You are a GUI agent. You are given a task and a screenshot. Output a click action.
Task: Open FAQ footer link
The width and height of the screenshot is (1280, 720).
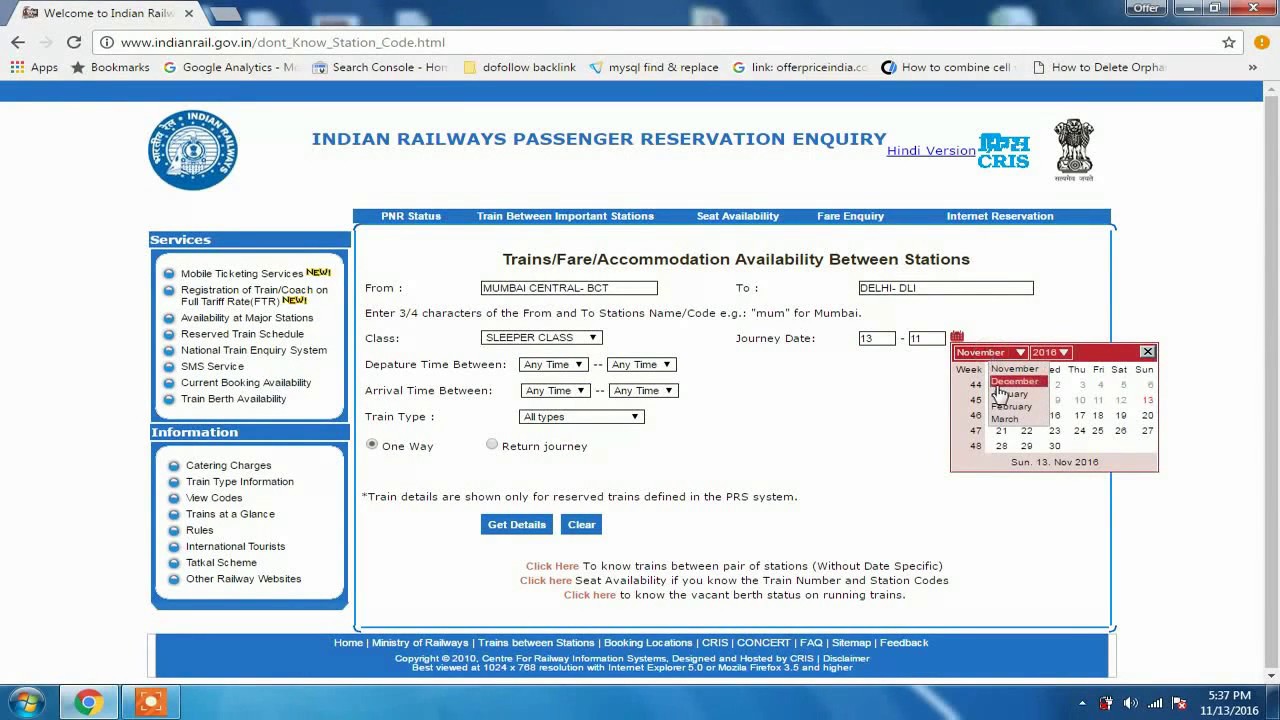point(811,642)
